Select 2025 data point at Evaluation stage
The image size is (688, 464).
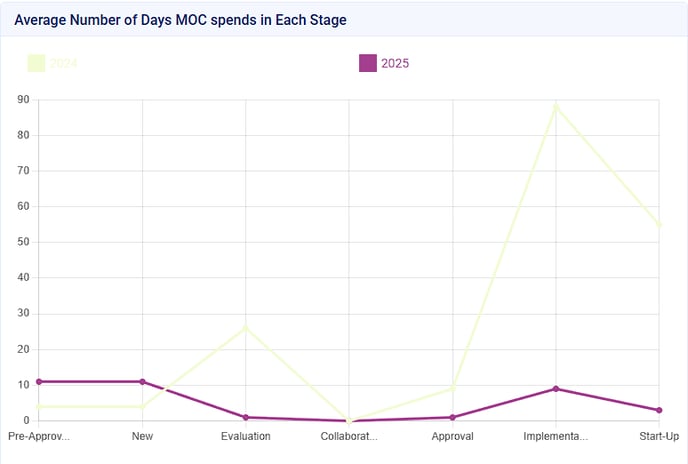(246, 417)
